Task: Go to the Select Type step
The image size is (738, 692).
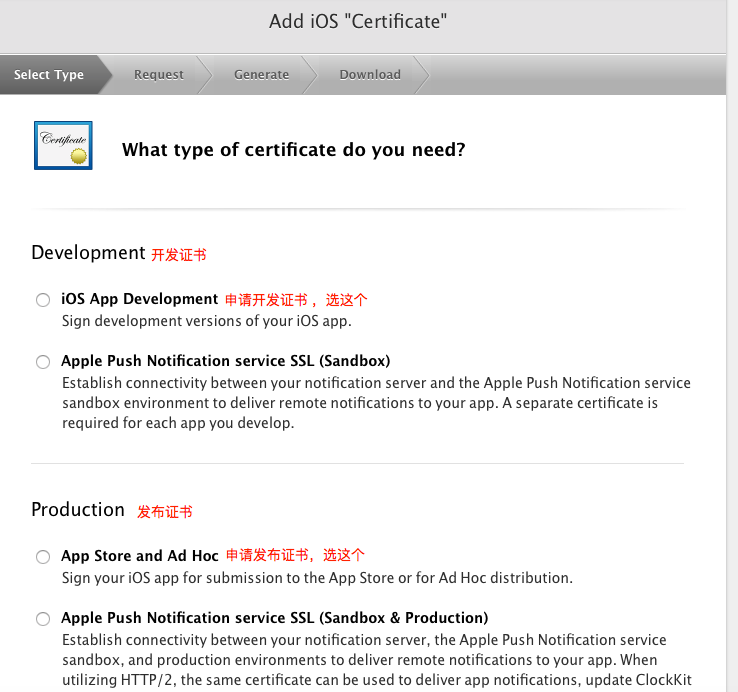Action: pos(49,75)
